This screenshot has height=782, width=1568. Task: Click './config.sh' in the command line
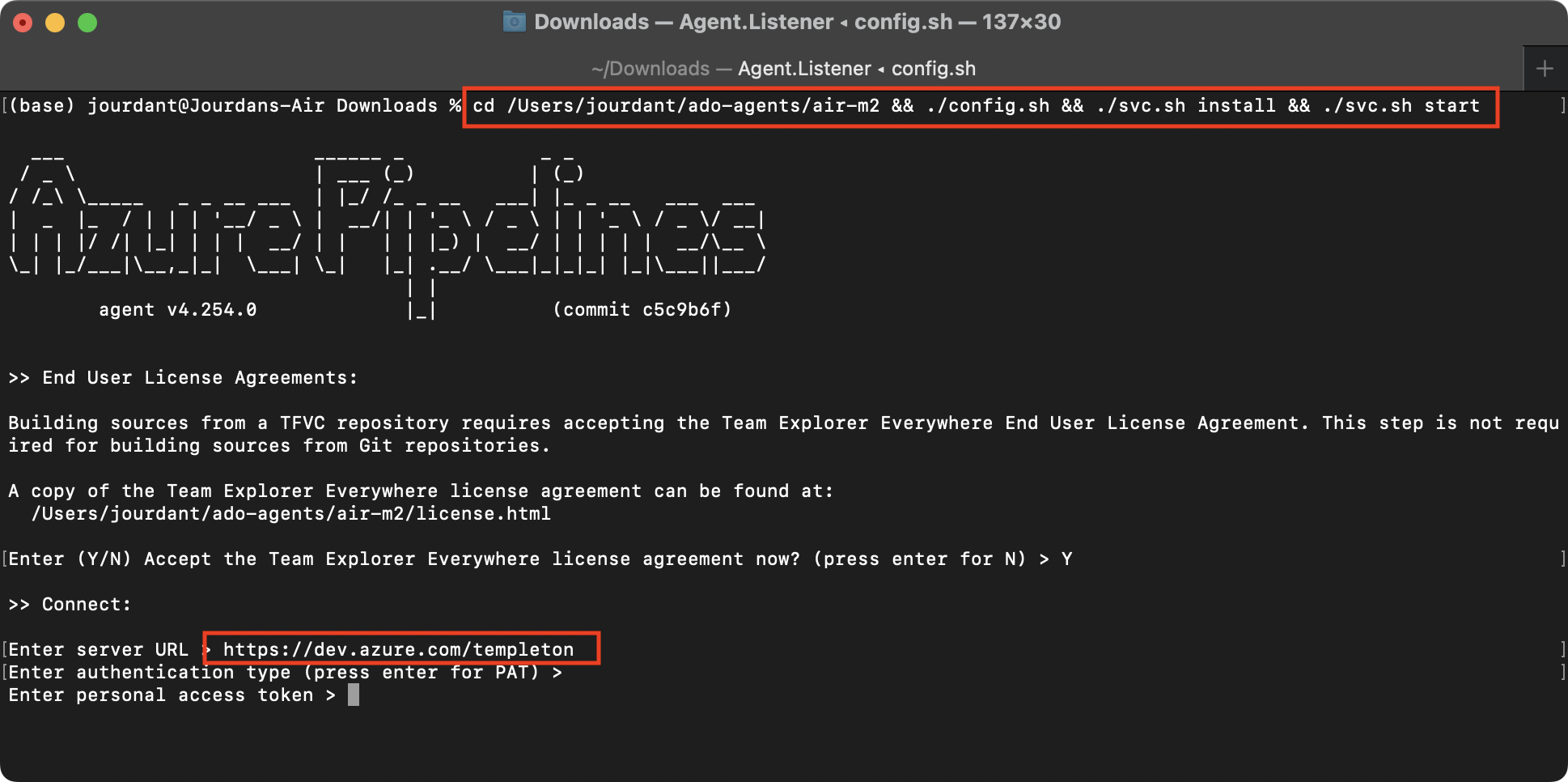point(988,106)
